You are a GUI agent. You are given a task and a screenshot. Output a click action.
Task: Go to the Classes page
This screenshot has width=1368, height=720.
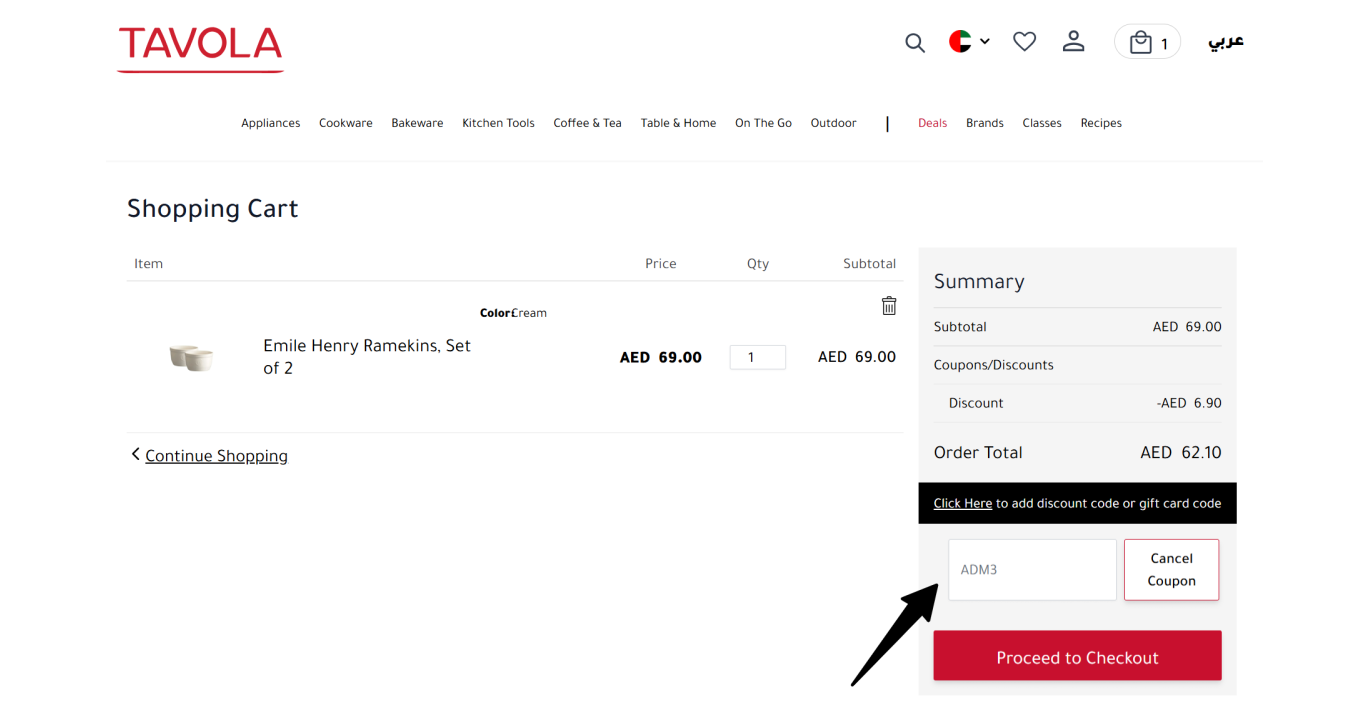1042,123
